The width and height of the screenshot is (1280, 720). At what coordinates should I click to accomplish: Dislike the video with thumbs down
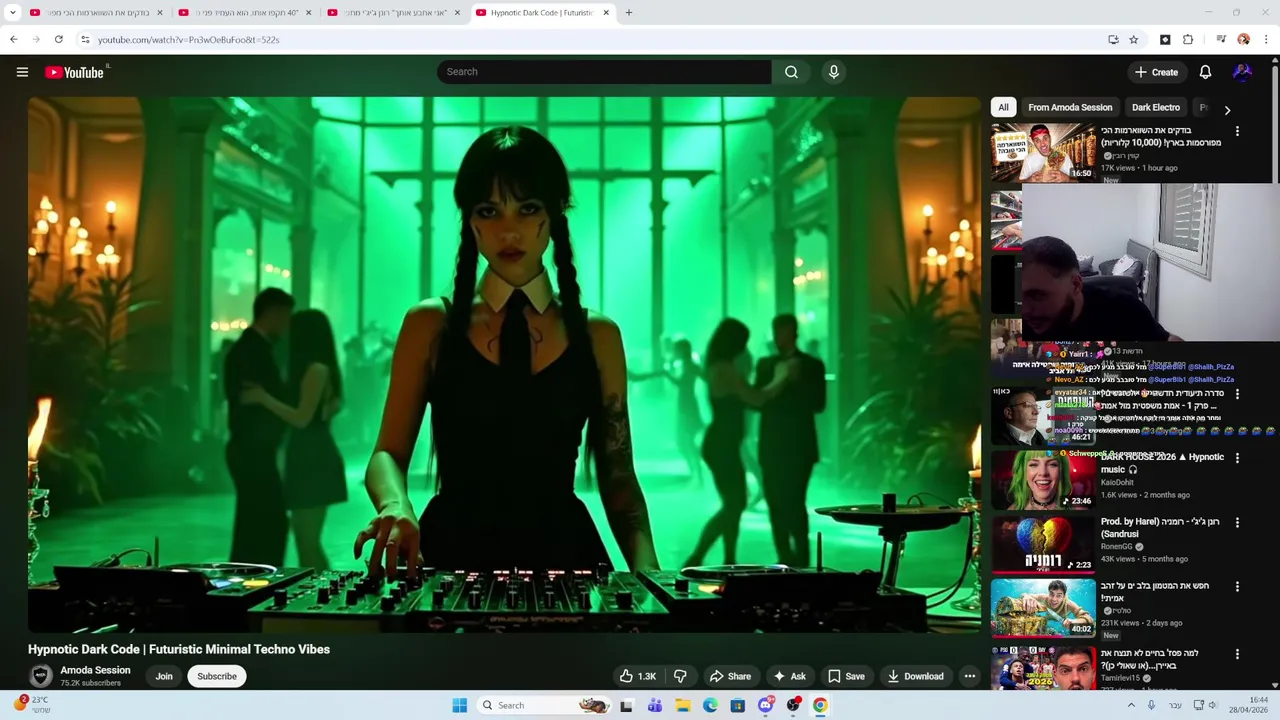click(x=680, y=676)
